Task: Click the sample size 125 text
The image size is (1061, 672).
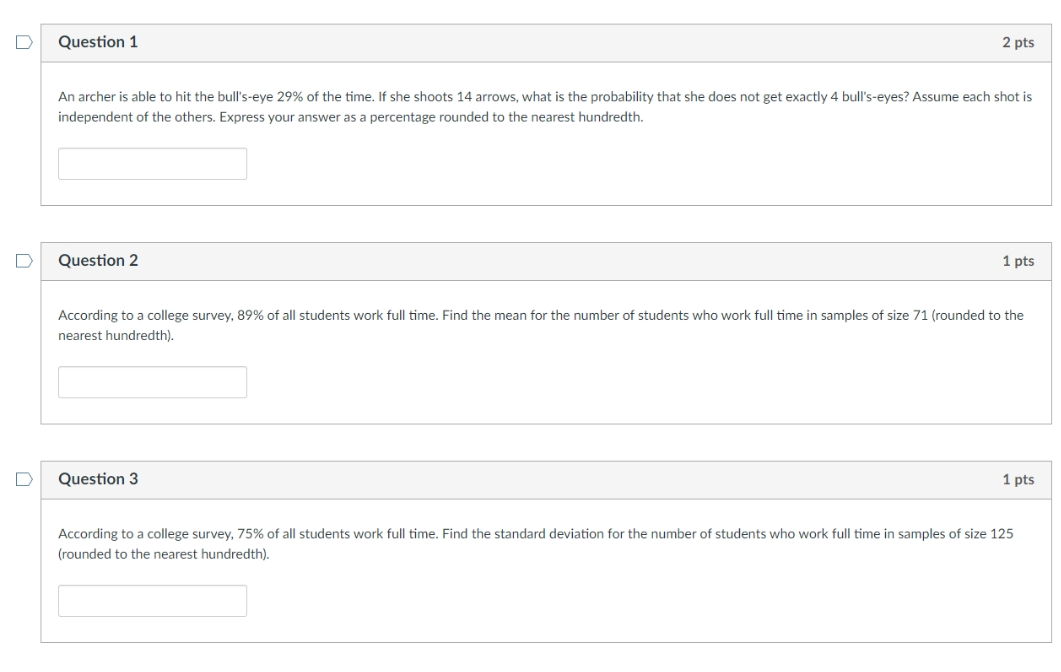Action: 1001,534
